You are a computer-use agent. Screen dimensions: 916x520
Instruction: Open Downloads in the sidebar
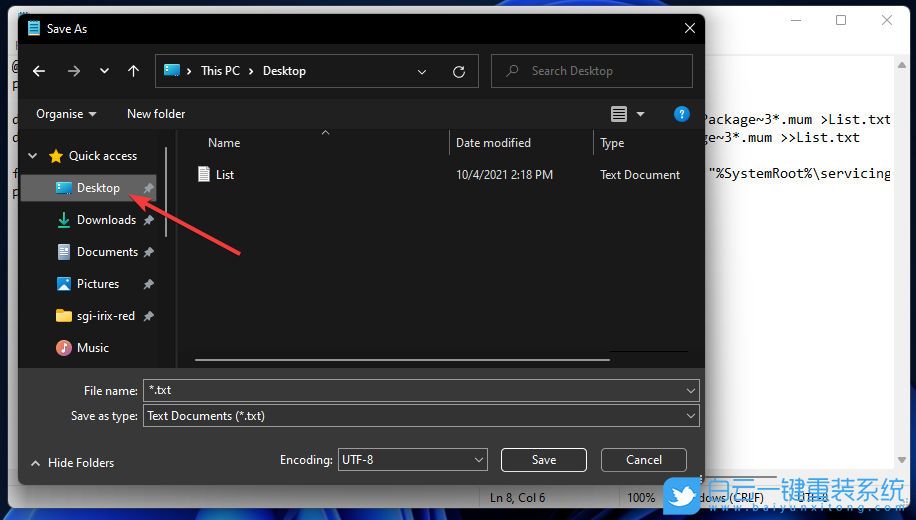tap(106, 220)
